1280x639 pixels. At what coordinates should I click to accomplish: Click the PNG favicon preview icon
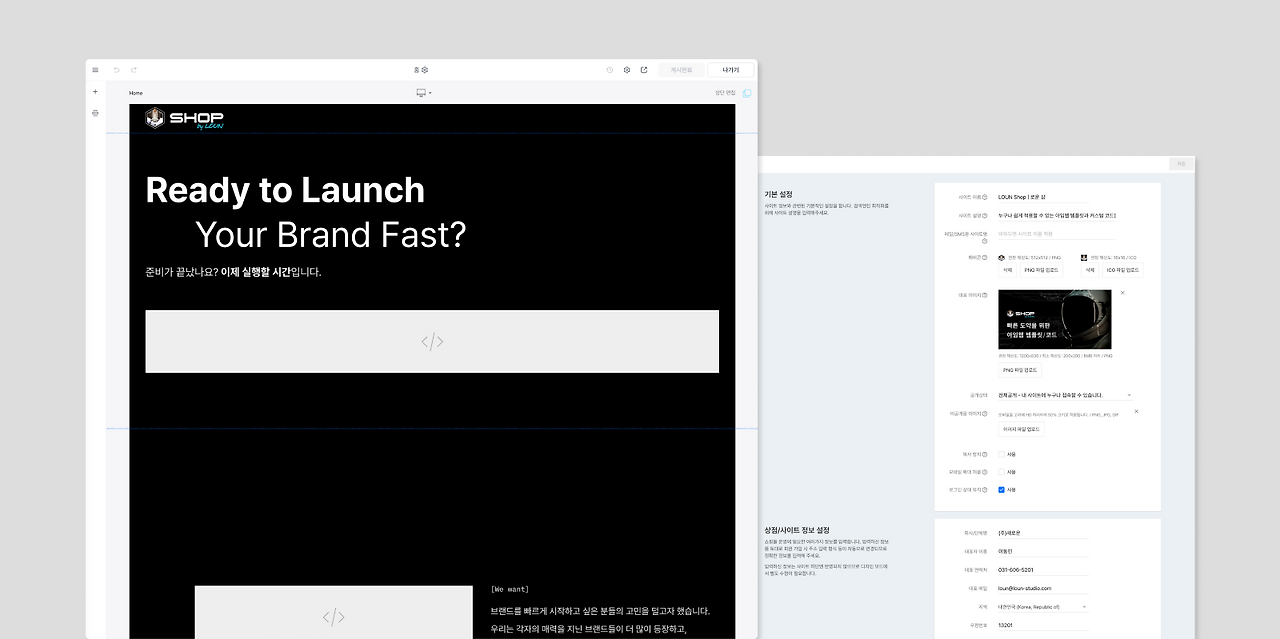1002,257
